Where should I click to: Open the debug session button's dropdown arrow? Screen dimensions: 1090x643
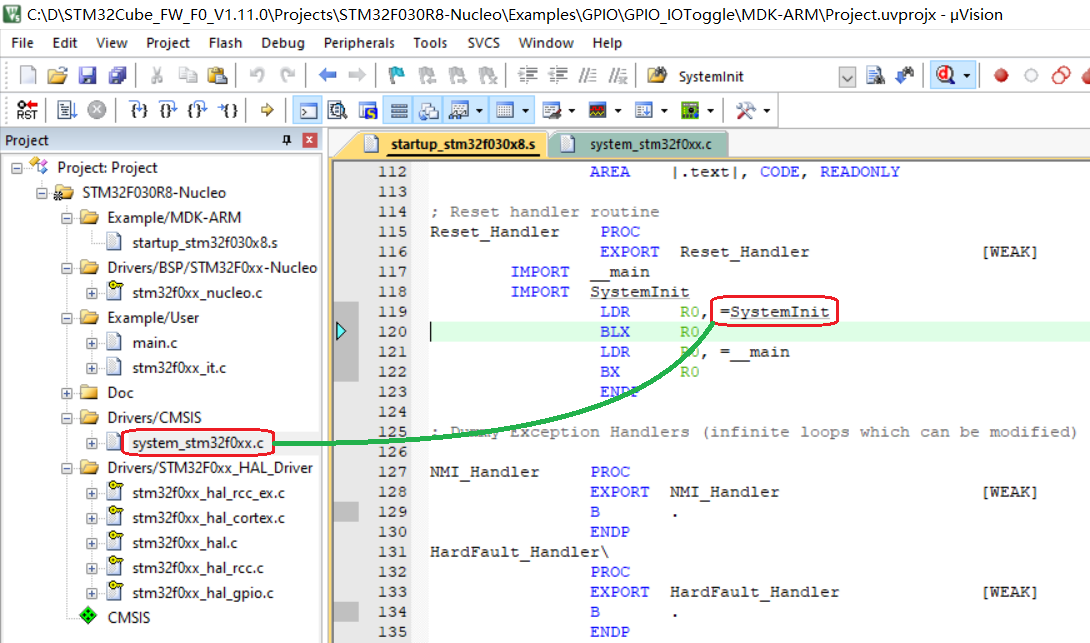click(x=966, y=76)
